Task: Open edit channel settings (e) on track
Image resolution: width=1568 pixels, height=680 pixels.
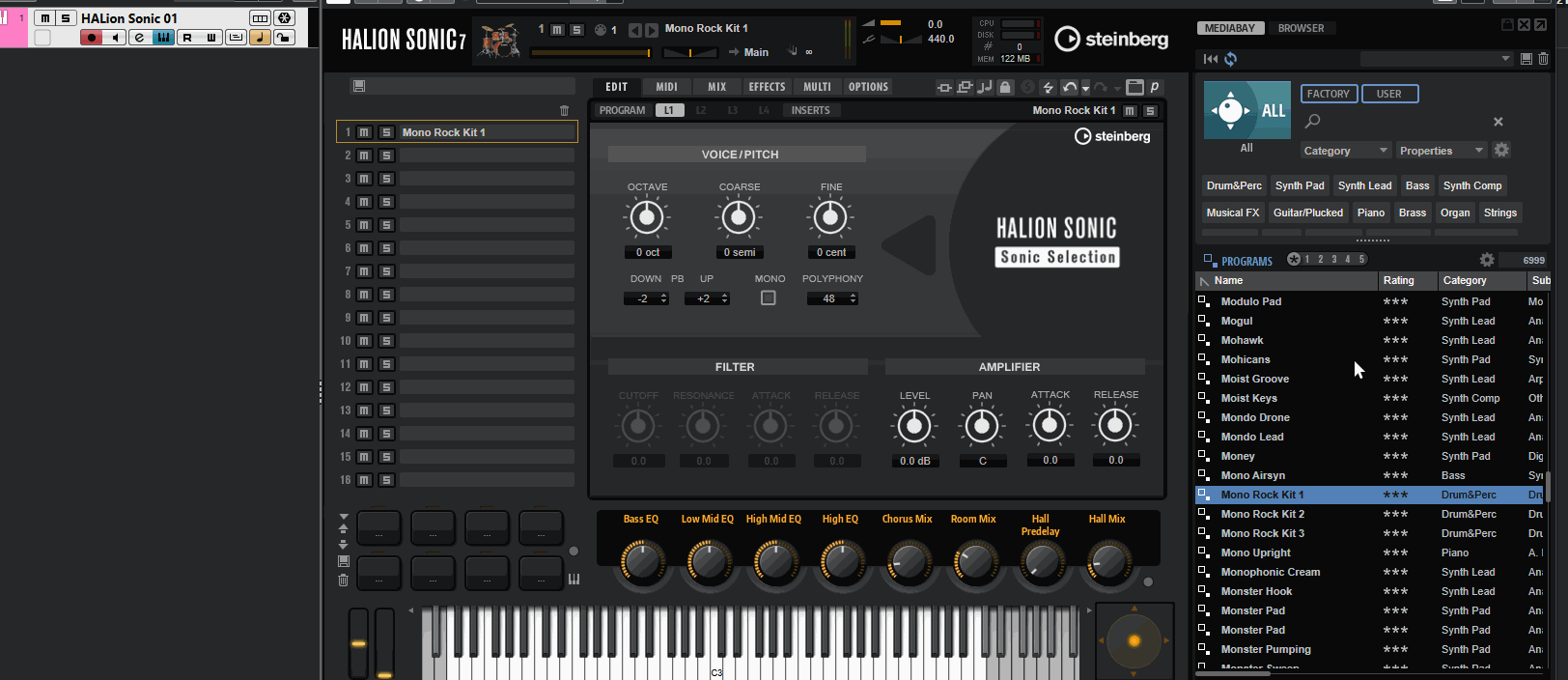Action: (139, 38)
